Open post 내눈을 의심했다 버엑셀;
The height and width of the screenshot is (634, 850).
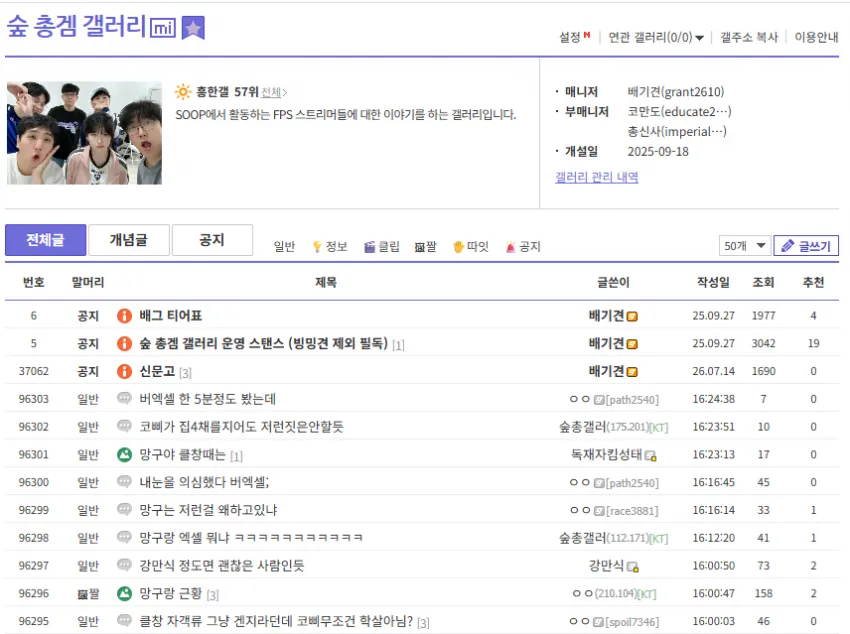pos(204,482)
